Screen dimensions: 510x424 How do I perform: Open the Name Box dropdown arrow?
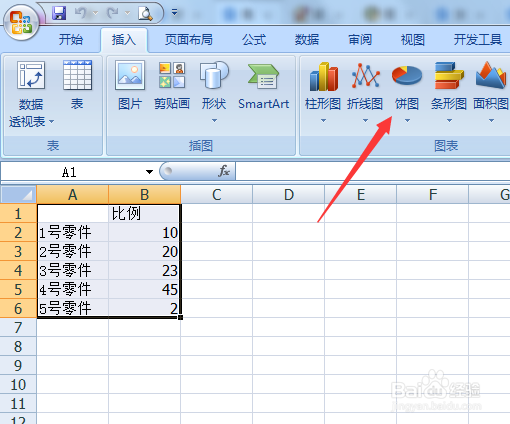[x=149, y=172]
